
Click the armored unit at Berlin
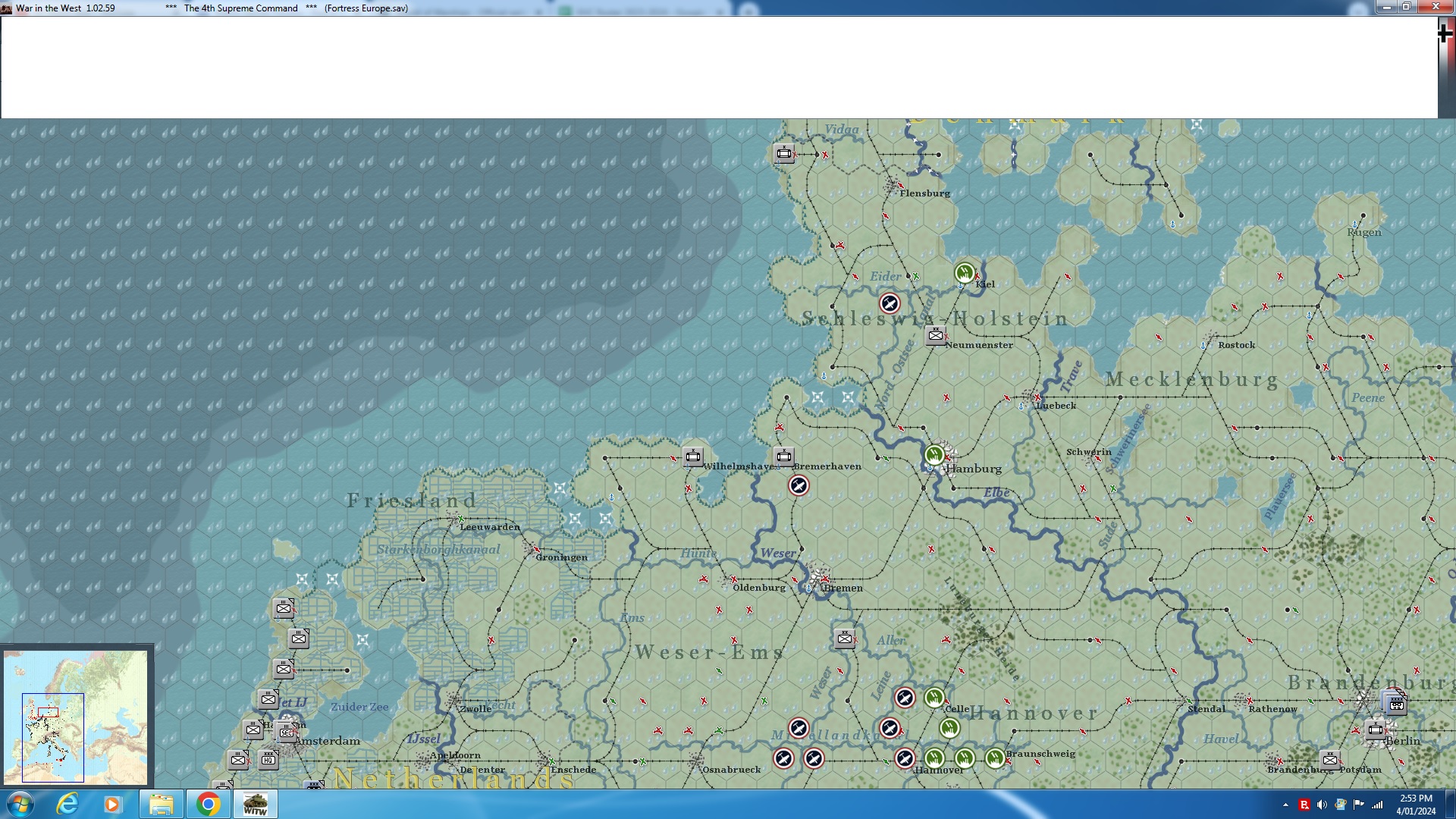click(1376, 730)
